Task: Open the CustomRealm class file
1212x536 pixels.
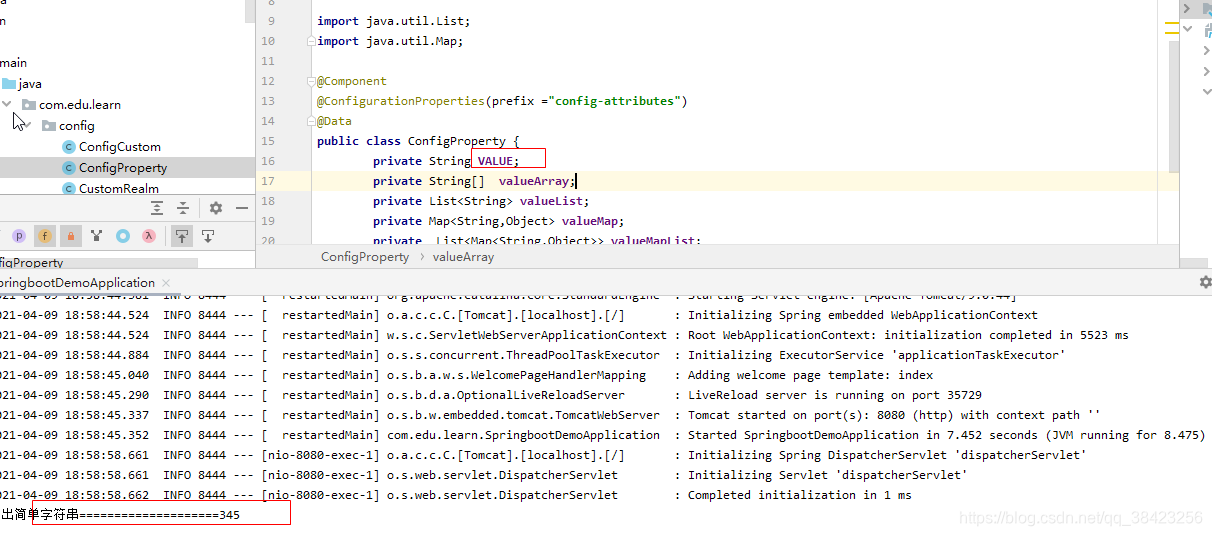Action: pyautogui.click(x=119, y=188)
